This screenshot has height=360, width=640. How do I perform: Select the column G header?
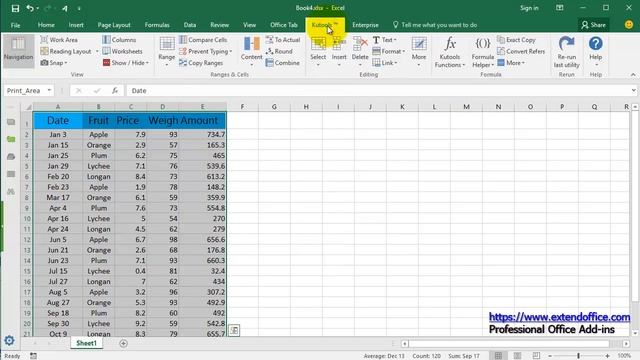[x=274, y=107]
